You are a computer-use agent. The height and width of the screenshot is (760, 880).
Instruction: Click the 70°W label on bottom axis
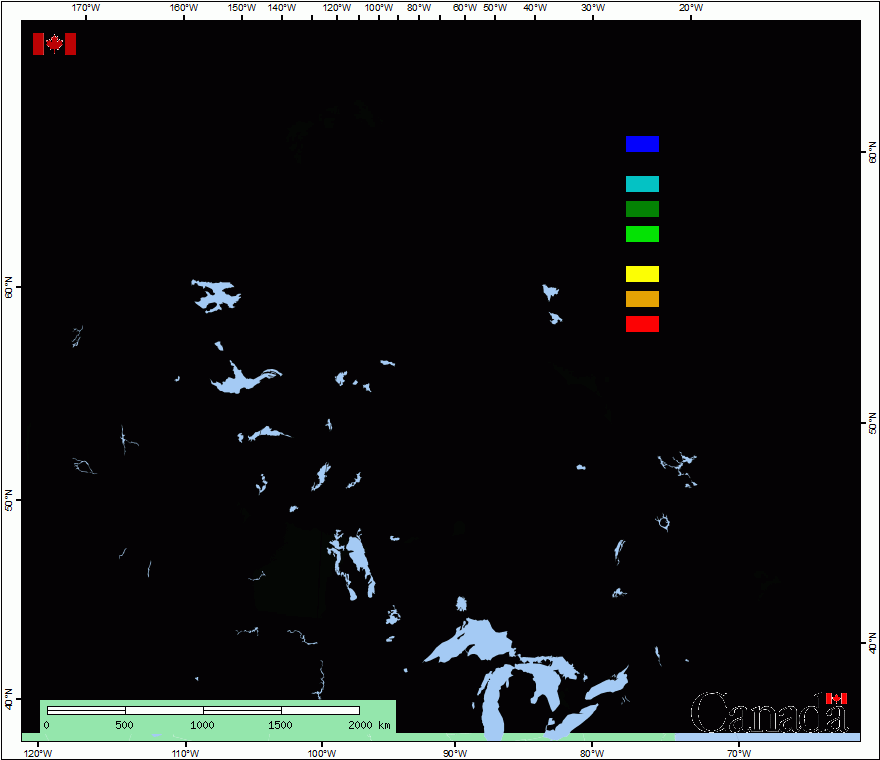click(x=739, y=752)
